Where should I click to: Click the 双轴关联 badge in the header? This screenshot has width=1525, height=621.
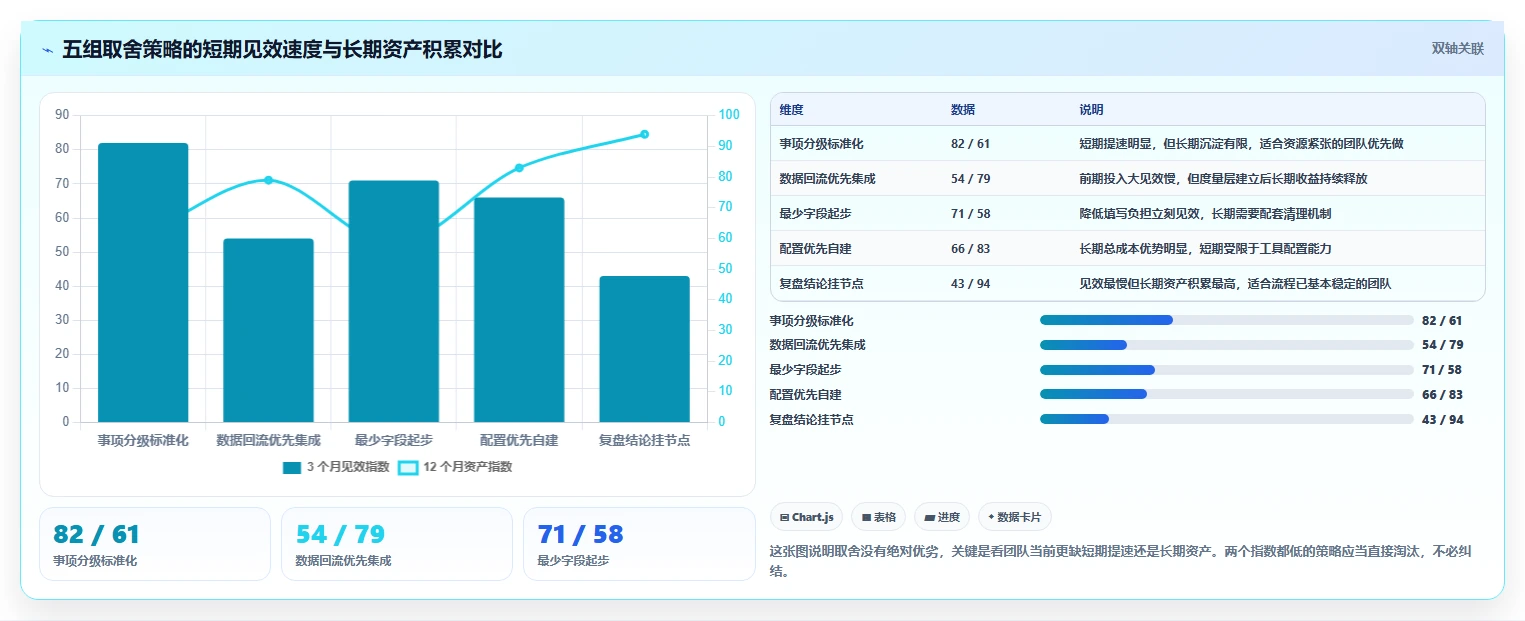1457,48
